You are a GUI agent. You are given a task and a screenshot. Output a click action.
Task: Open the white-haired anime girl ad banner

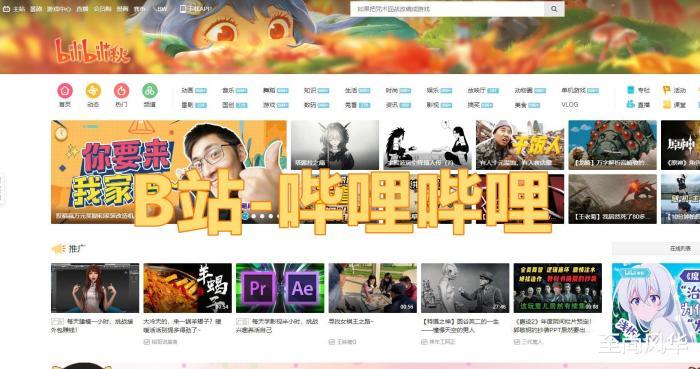tap(656, 303)
